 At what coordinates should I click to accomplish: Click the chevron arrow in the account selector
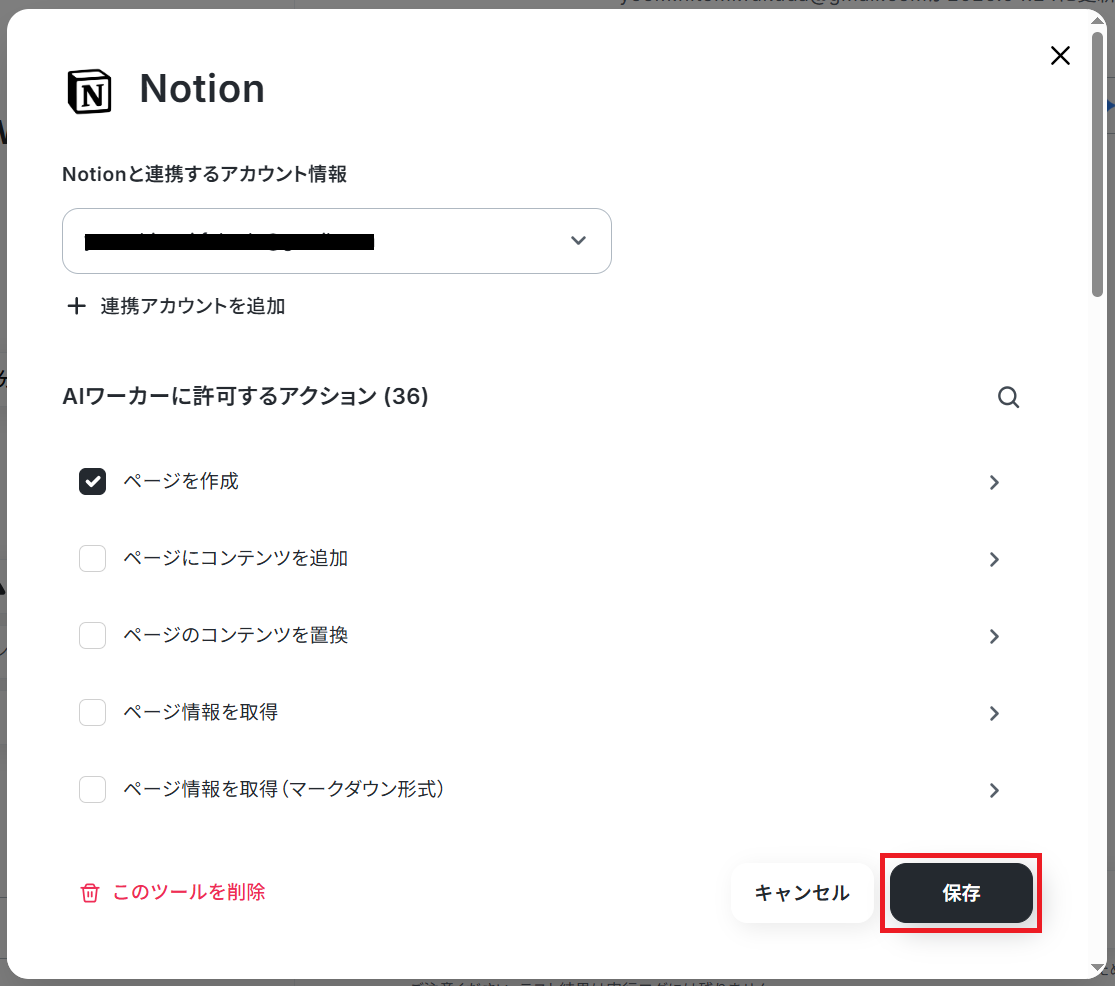pyautogui.click(x=578, y=241)
